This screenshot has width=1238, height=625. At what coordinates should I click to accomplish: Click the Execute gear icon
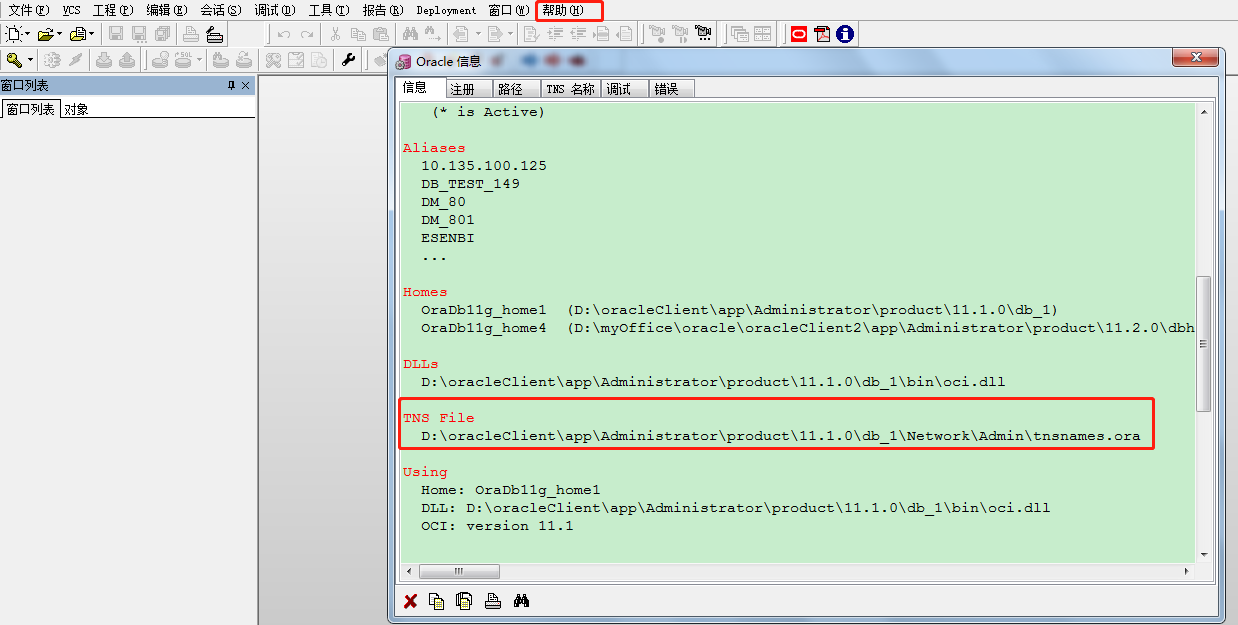click(52, 60)
